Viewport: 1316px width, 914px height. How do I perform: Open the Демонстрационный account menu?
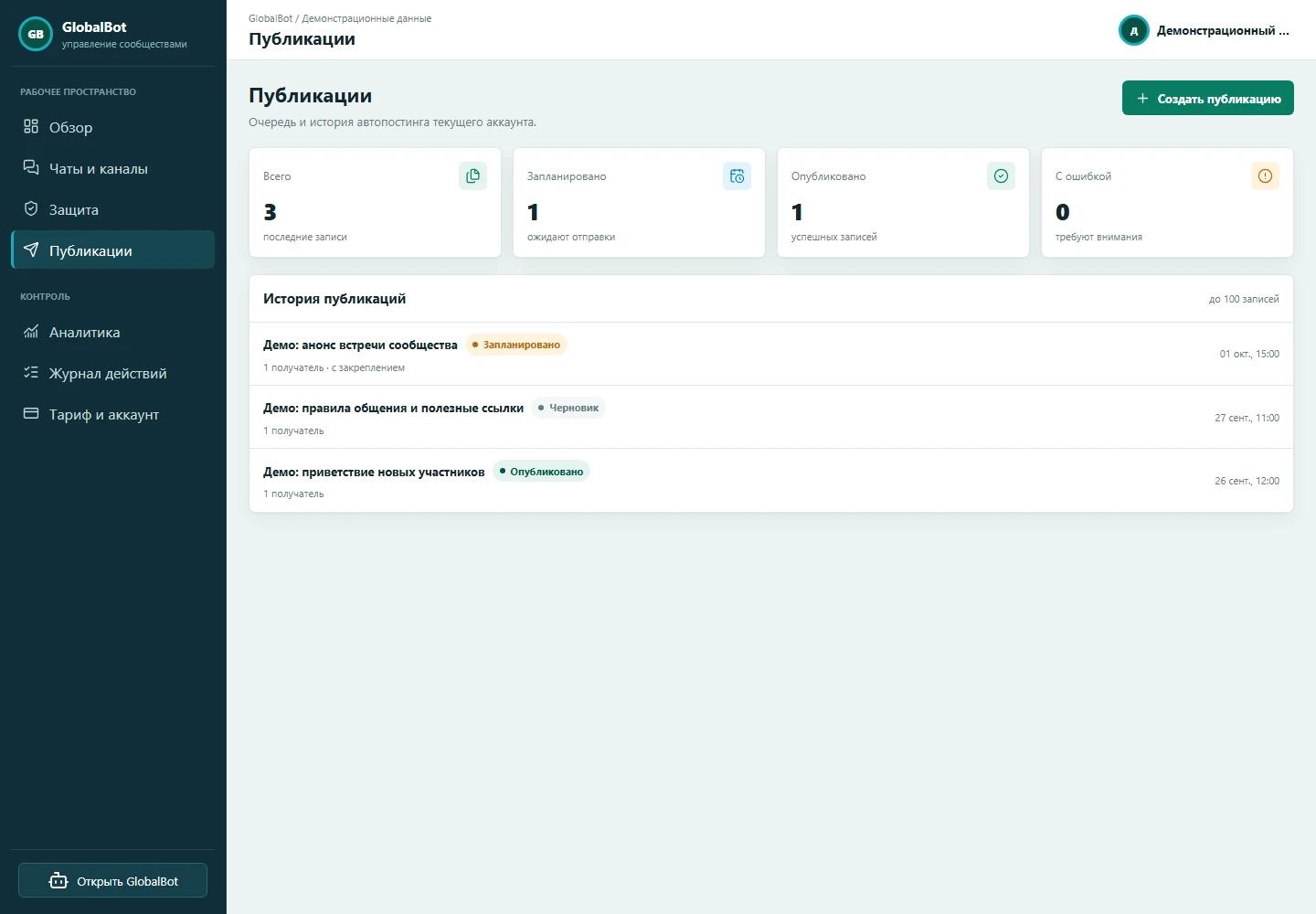pyautogui.click(x=1205, y=30)
